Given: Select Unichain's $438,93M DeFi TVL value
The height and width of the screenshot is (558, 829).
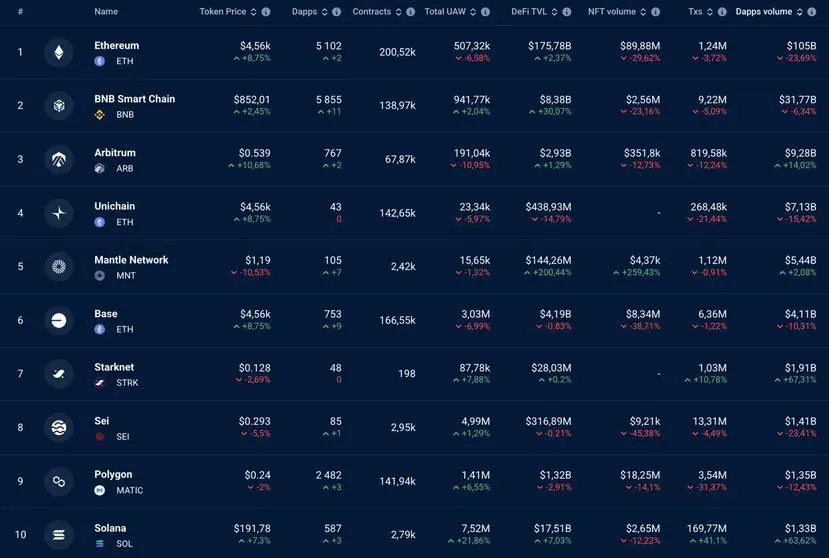Looking at the screenshot, I should [548, 207].
